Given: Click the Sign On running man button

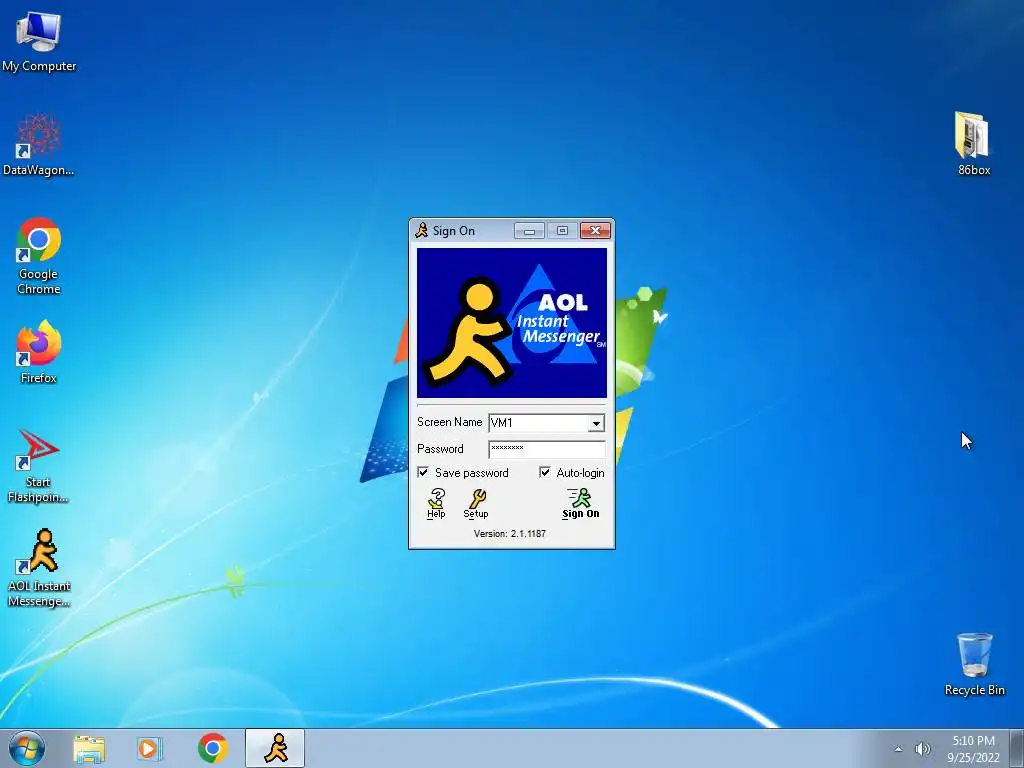Looking at the screenshot, I should pyautogui.click(x=580, y=504).
